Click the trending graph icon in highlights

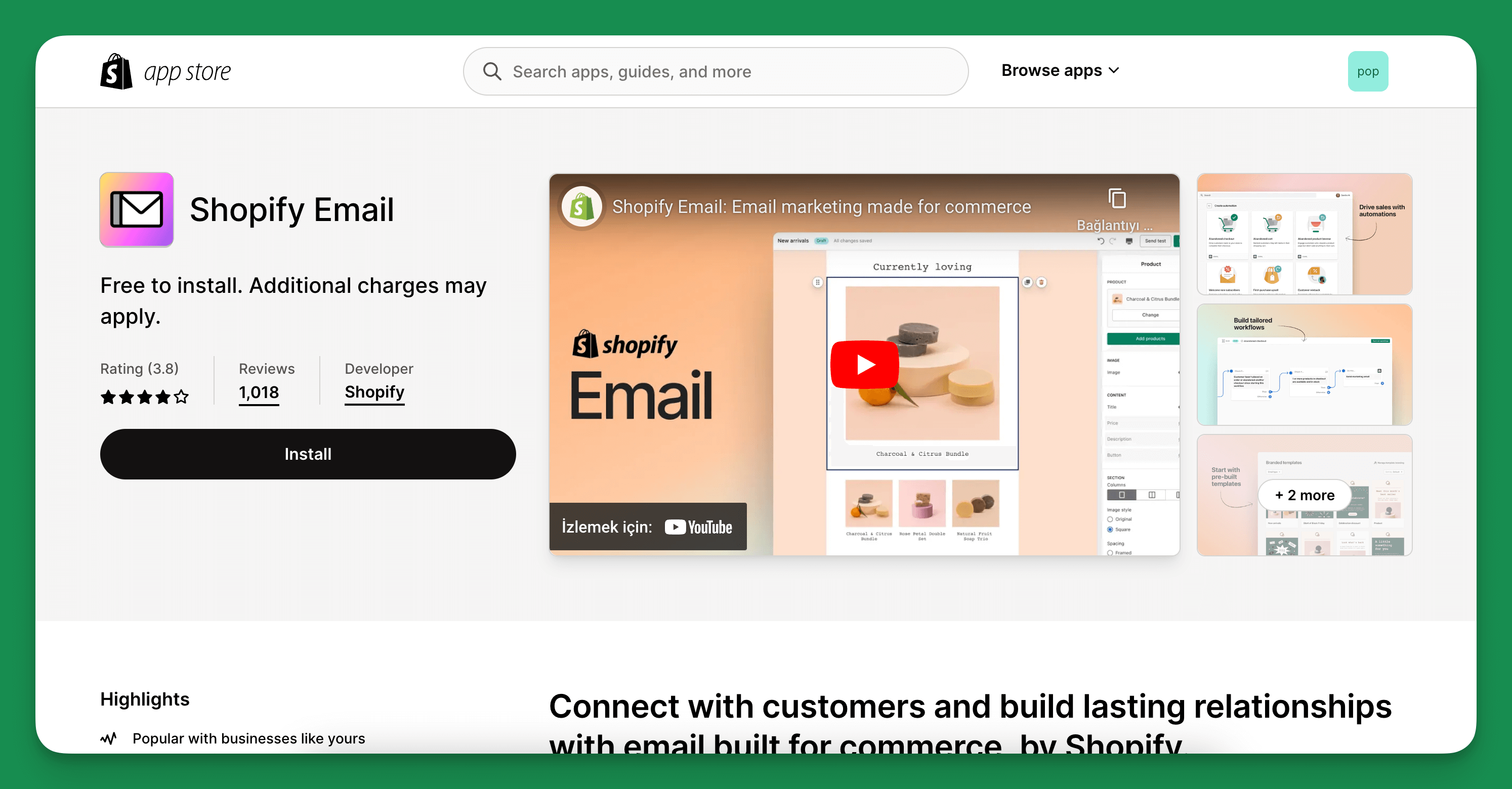(108, 738)
